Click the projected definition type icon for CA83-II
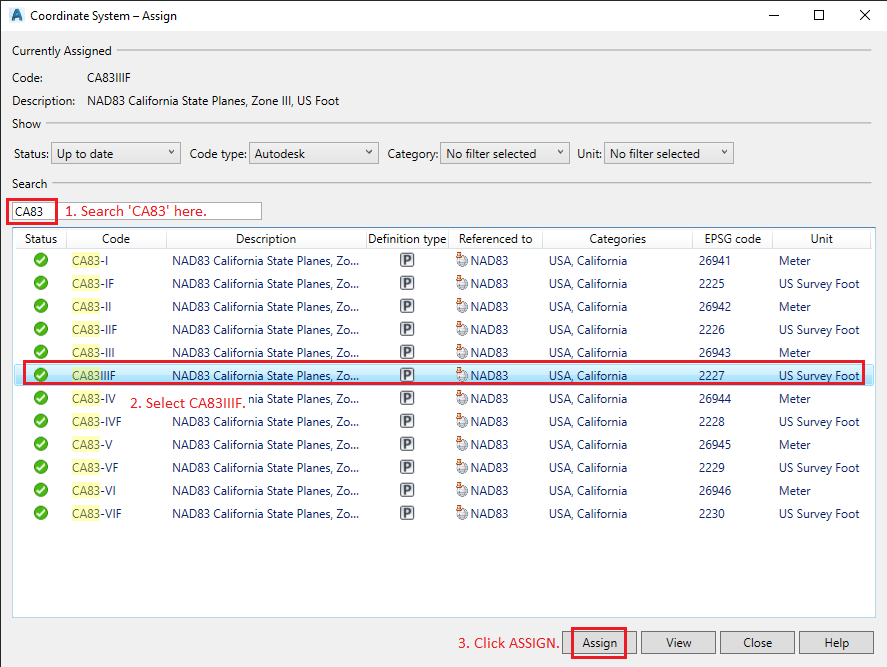 [x=407, y=306]
